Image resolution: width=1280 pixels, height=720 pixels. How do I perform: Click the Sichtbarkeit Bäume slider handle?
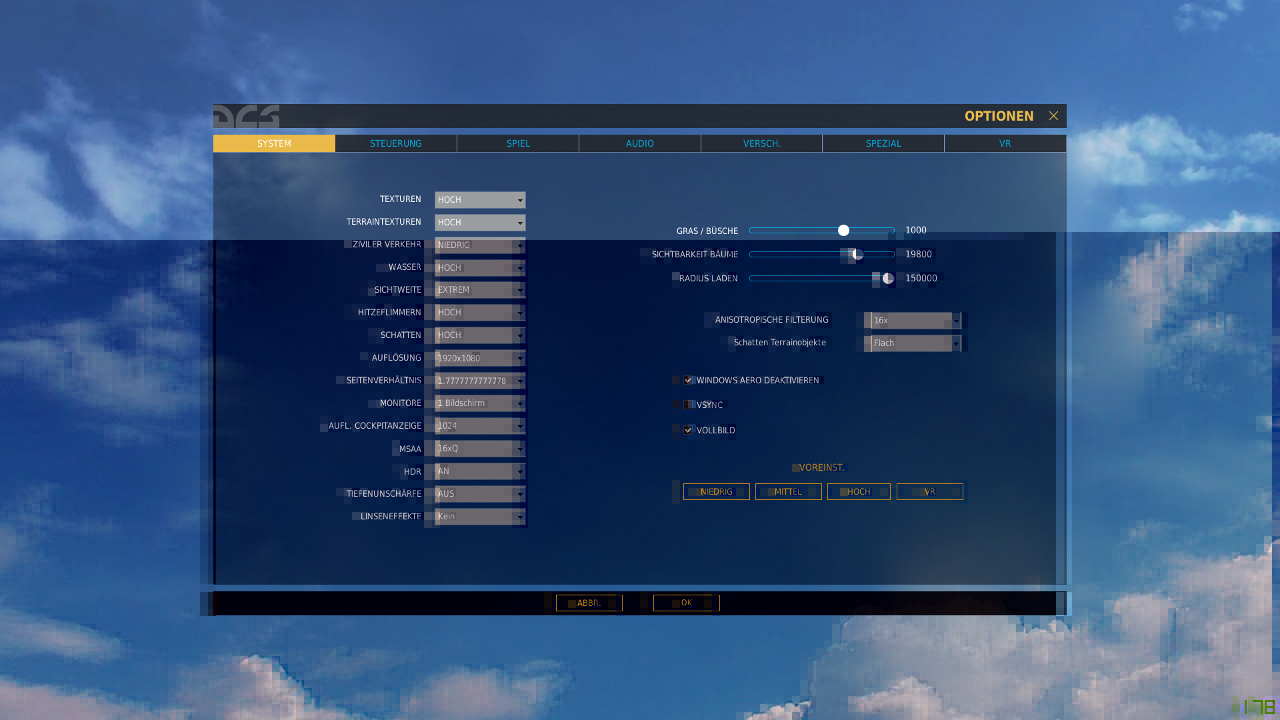(857, 254)
